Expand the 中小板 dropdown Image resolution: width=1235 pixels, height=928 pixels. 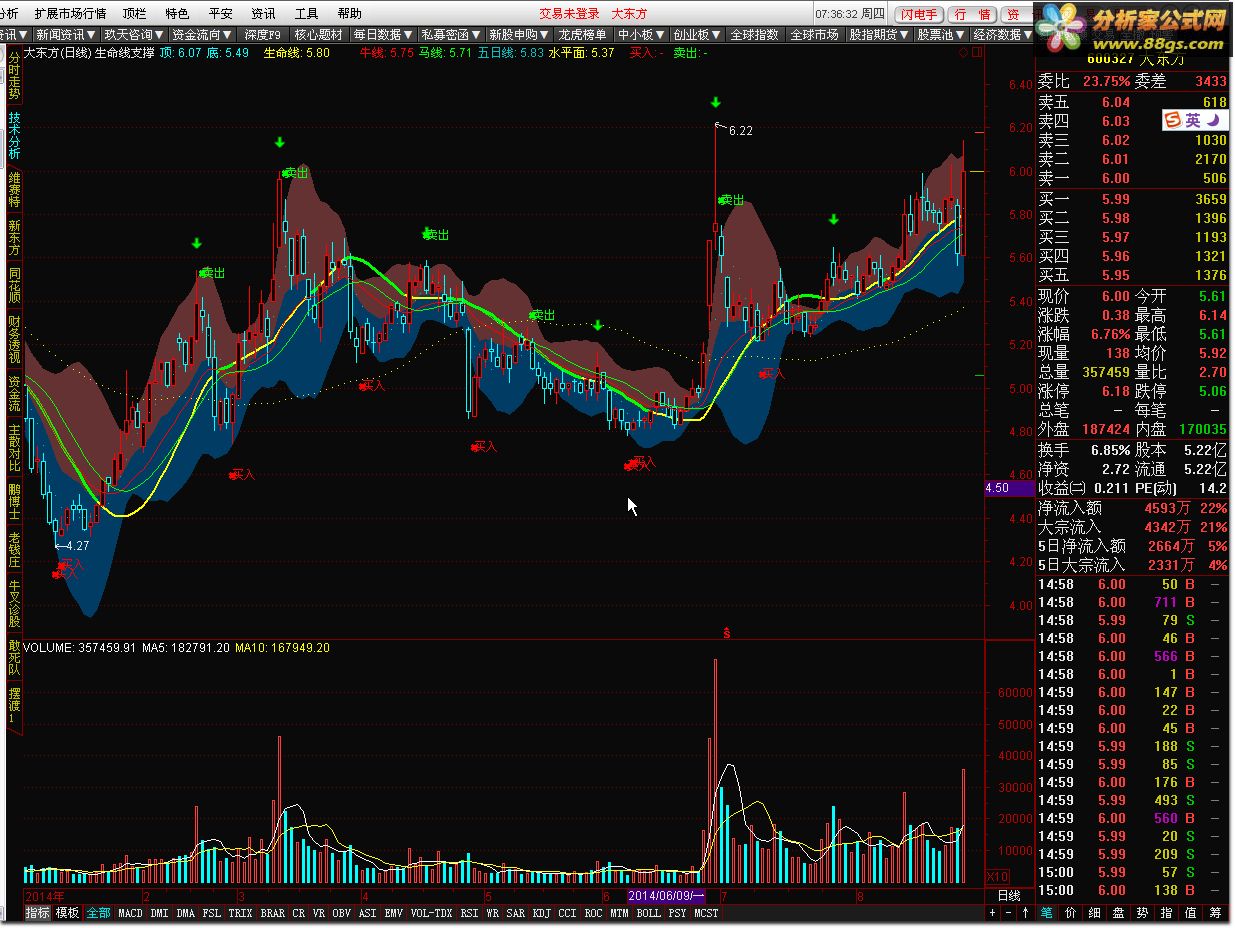pos(641,34)
